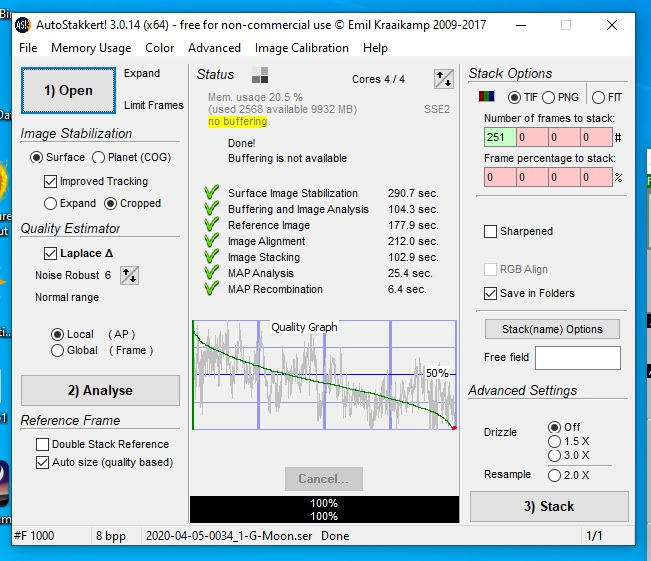This screenshot has height=561, width=651.
Task: Click the yellow 'no buffering' status text
Action: [x=237, y=122]
